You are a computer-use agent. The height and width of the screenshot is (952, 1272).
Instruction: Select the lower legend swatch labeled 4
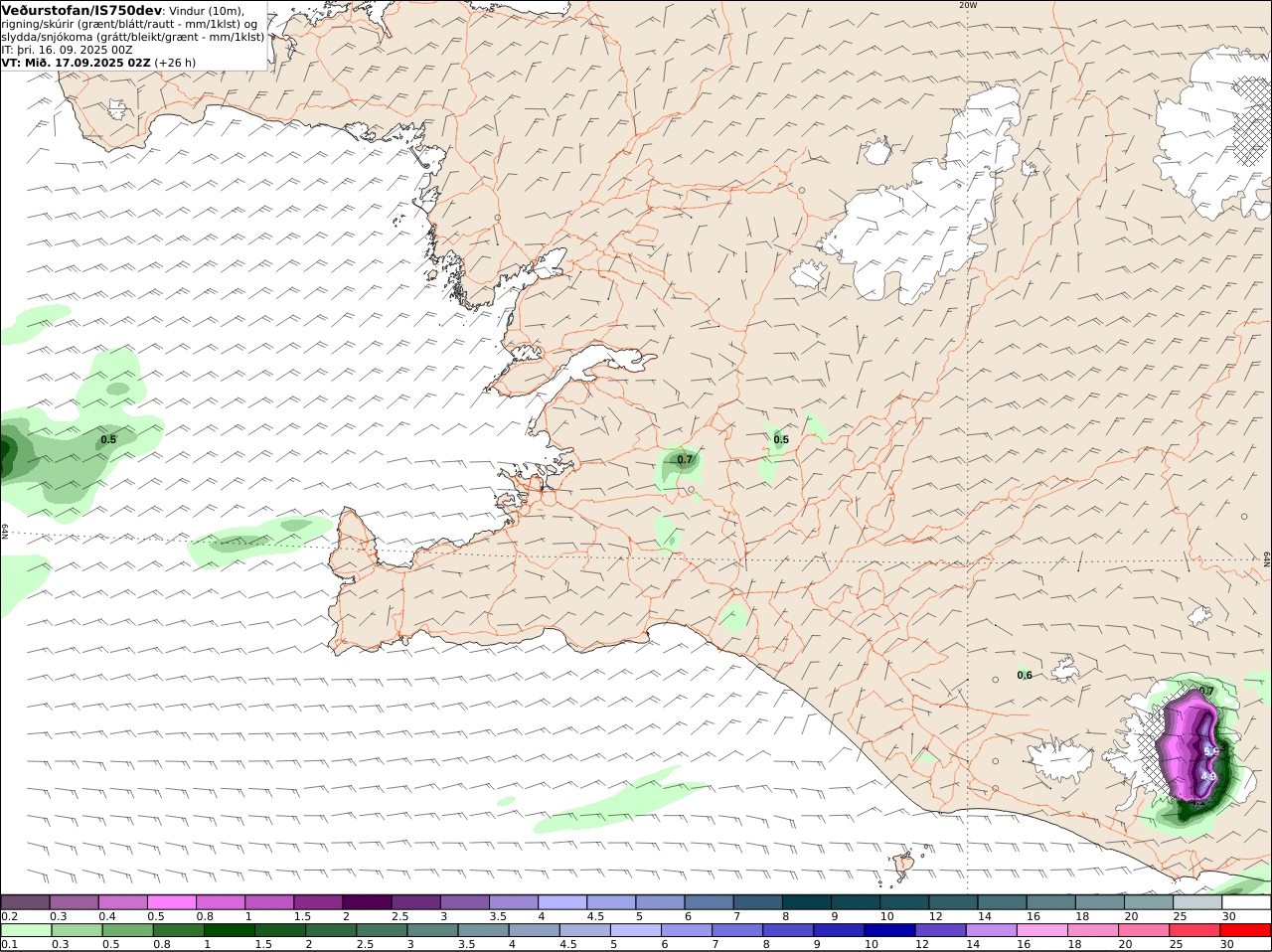click(534, 930)
